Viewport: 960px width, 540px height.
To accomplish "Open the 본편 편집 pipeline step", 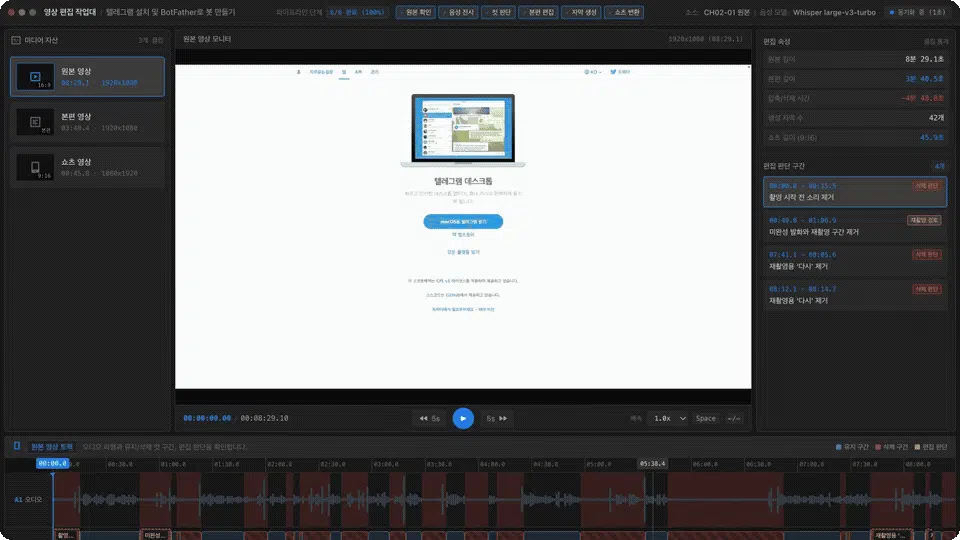I will 538,12.
